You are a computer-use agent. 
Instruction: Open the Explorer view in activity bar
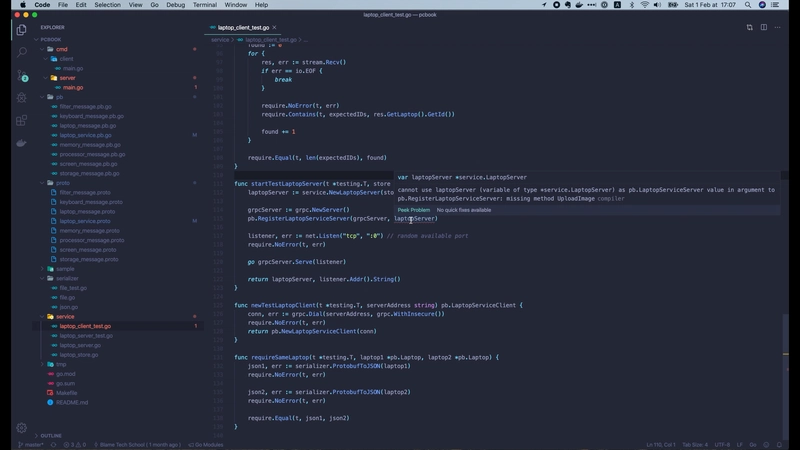[21, 30]
